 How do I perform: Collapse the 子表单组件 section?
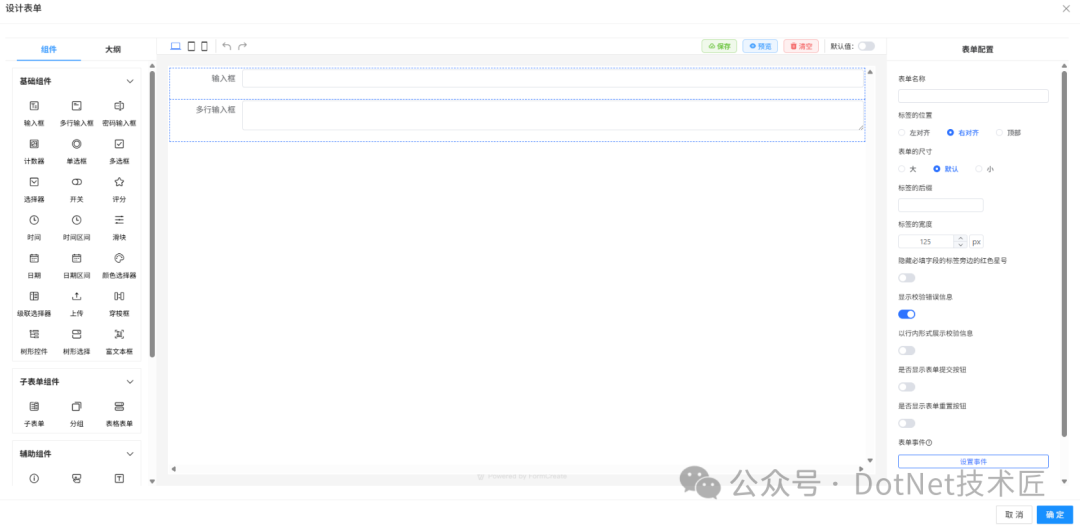129,381
